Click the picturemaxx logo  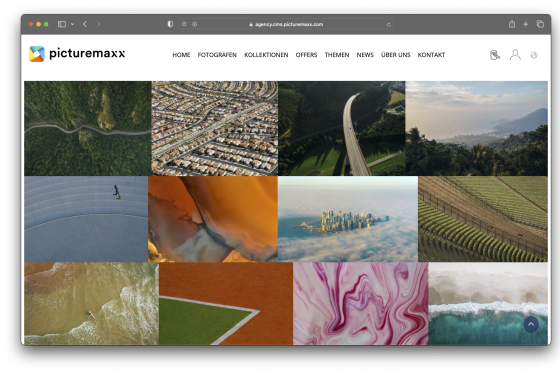coord(77,54)
